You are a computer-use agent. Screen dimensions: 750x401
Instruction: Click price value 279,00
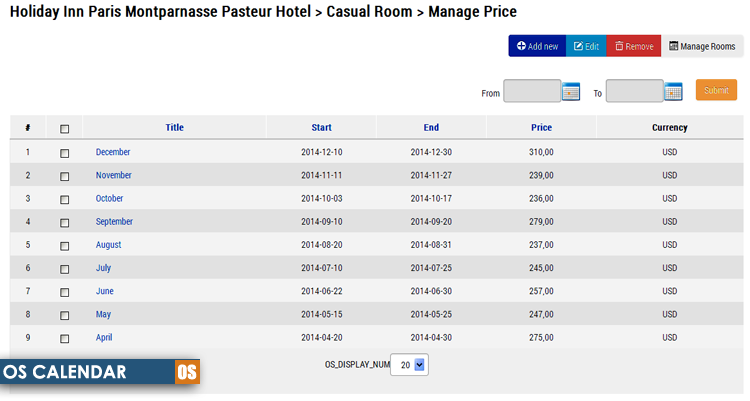pos(541,222)
